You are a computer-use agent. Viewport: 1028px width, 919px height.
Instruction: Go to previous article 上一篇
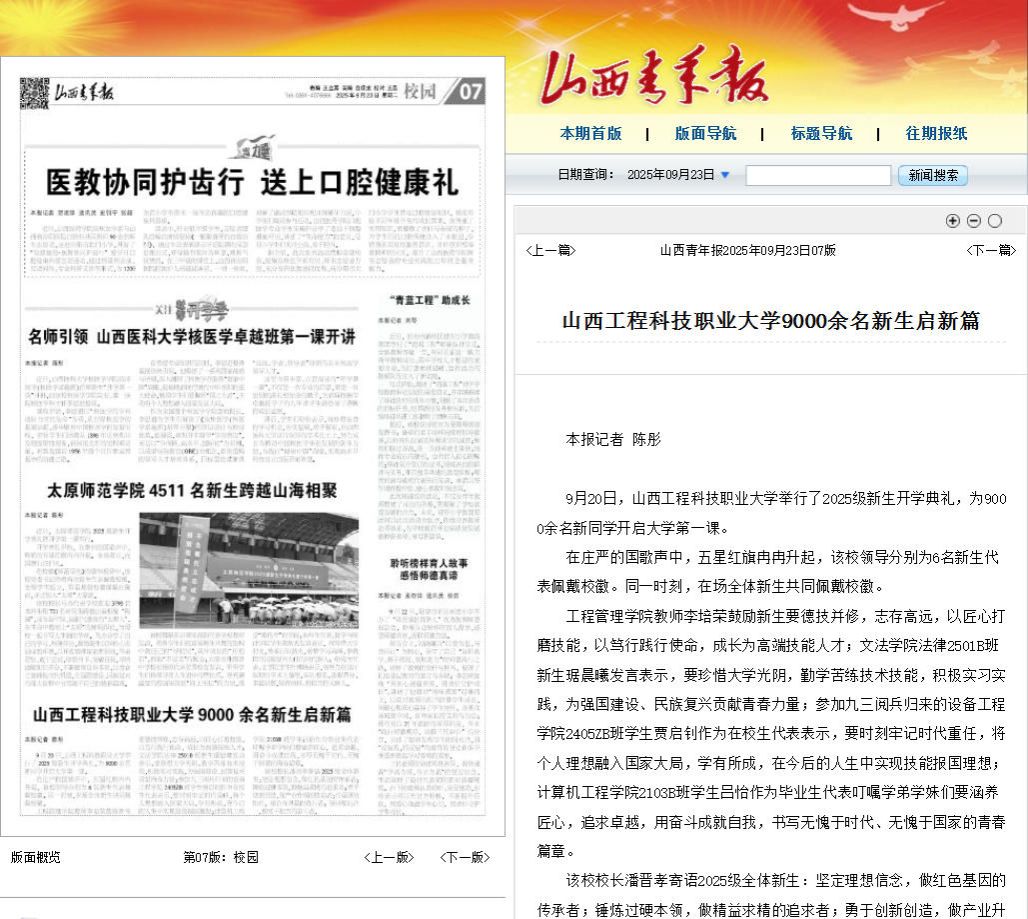[550, 250]
